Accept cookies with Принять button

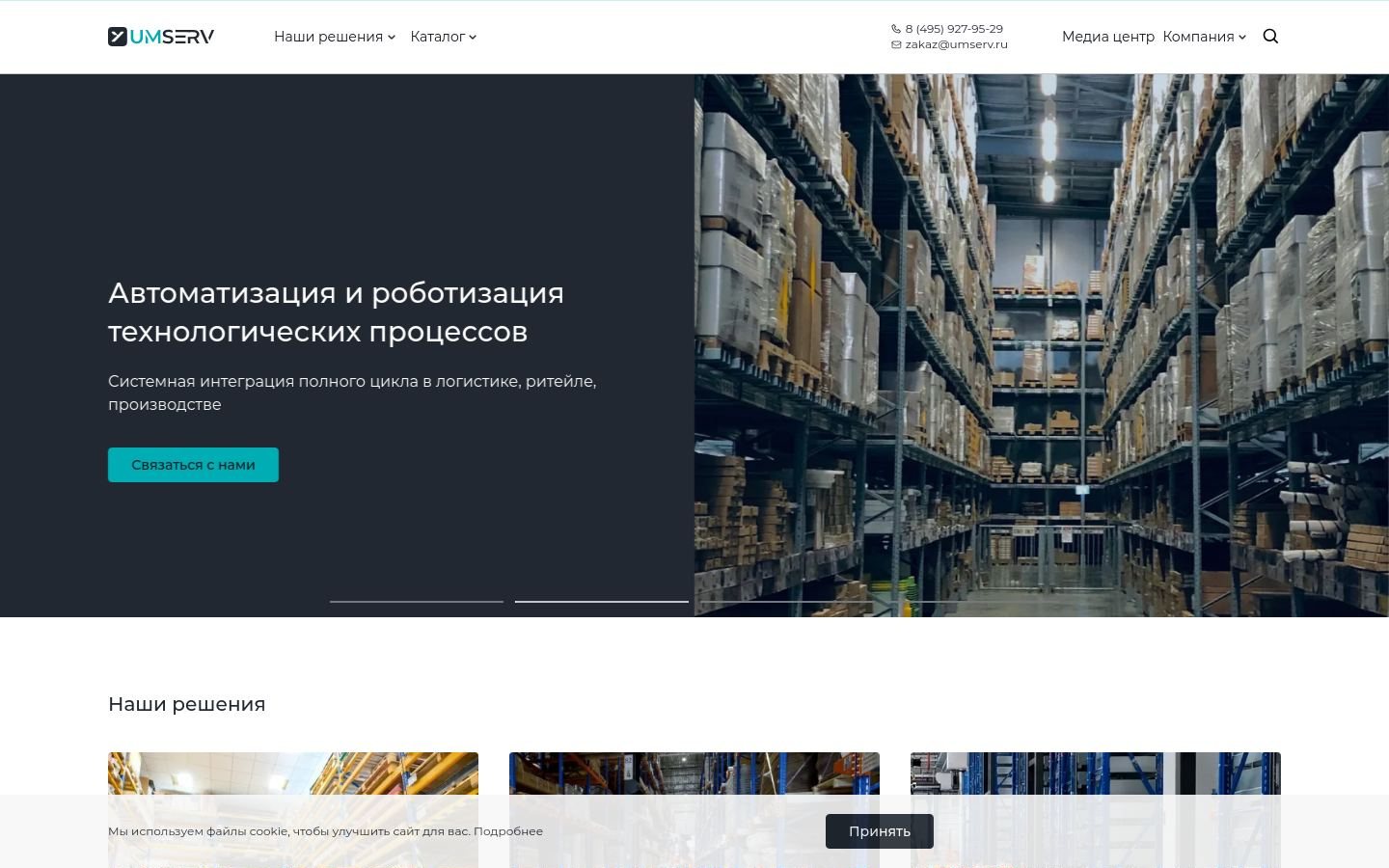click(x=880, y=831)
